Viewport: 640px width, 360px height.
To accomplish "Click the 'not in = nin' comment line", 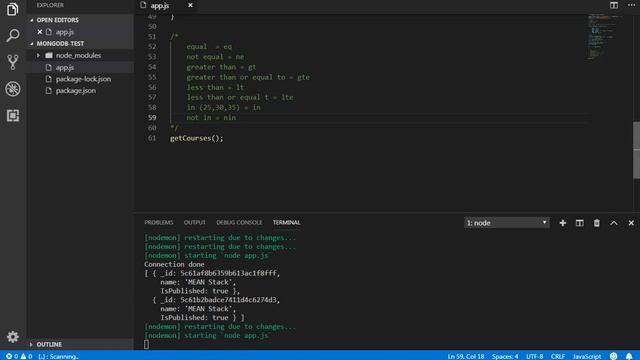I will 211,118.
